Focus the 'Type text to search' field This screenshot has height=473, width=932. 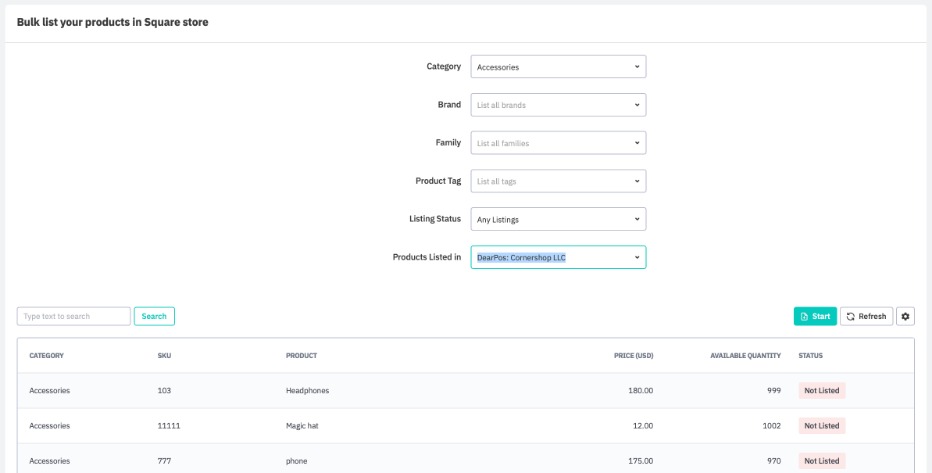[74, 316]
